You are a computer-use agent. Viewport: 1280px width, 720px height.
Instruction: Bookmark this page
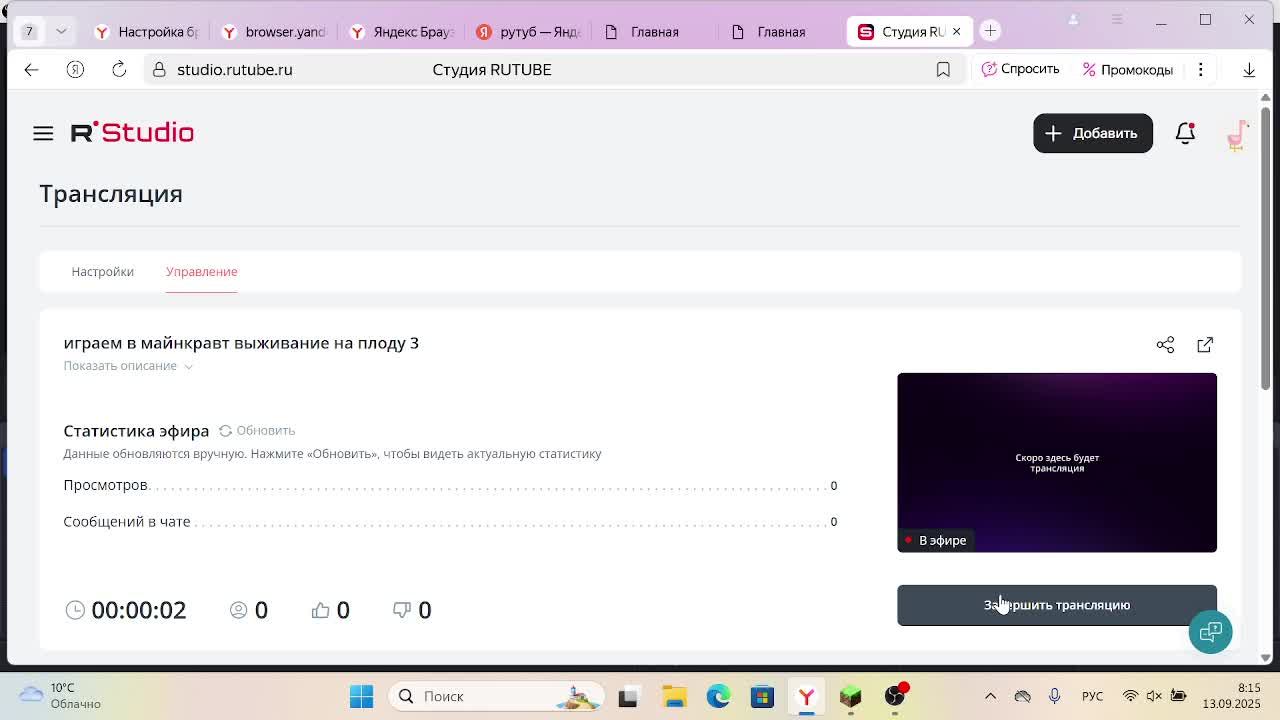tap(943, 69)
